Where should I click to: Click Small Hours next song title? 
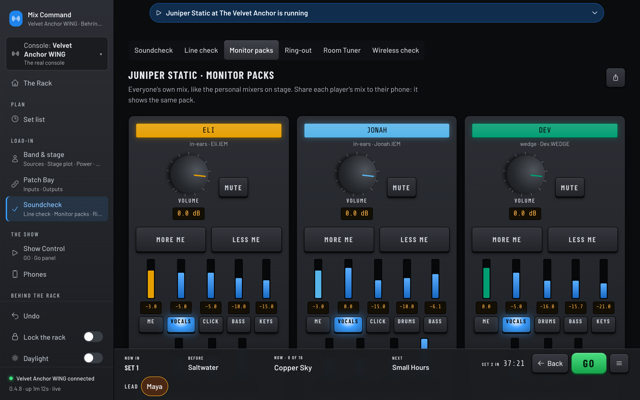[410, 367]
